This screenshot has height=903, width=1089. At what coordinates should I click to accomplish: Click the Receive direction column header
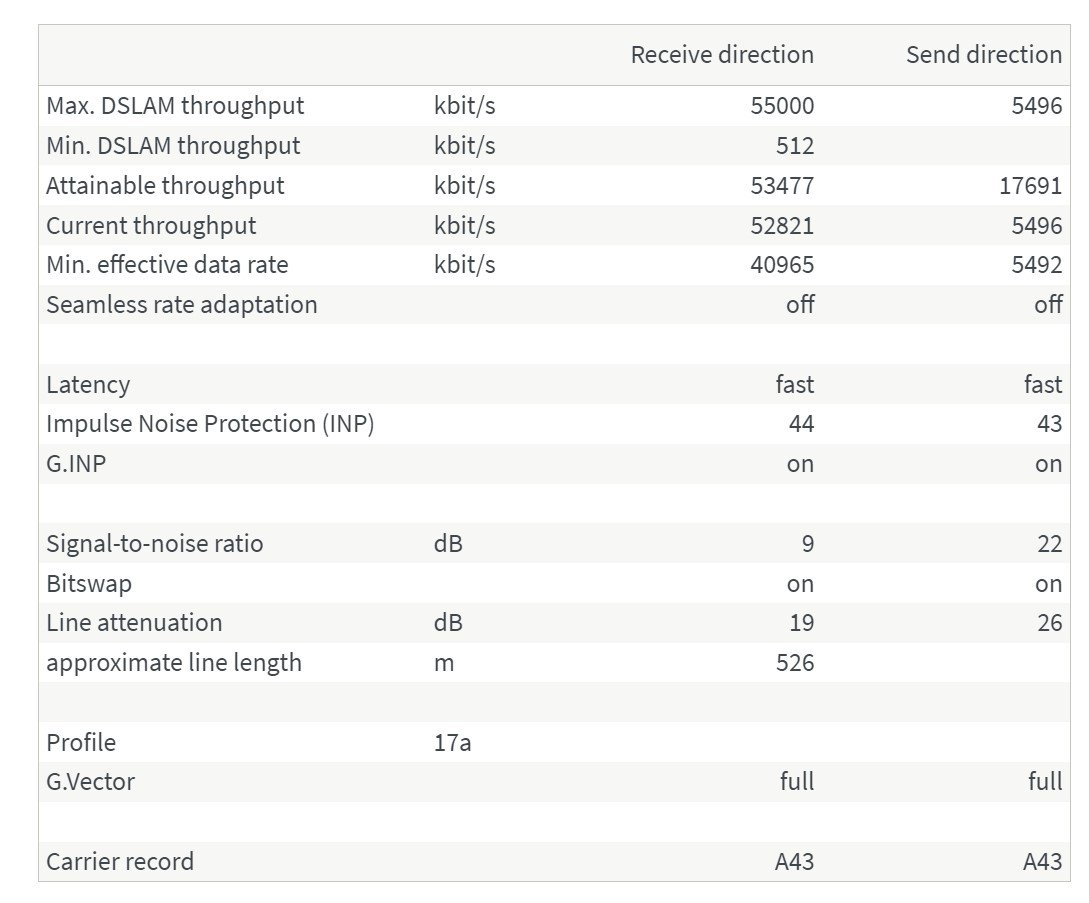click(722, 55)
